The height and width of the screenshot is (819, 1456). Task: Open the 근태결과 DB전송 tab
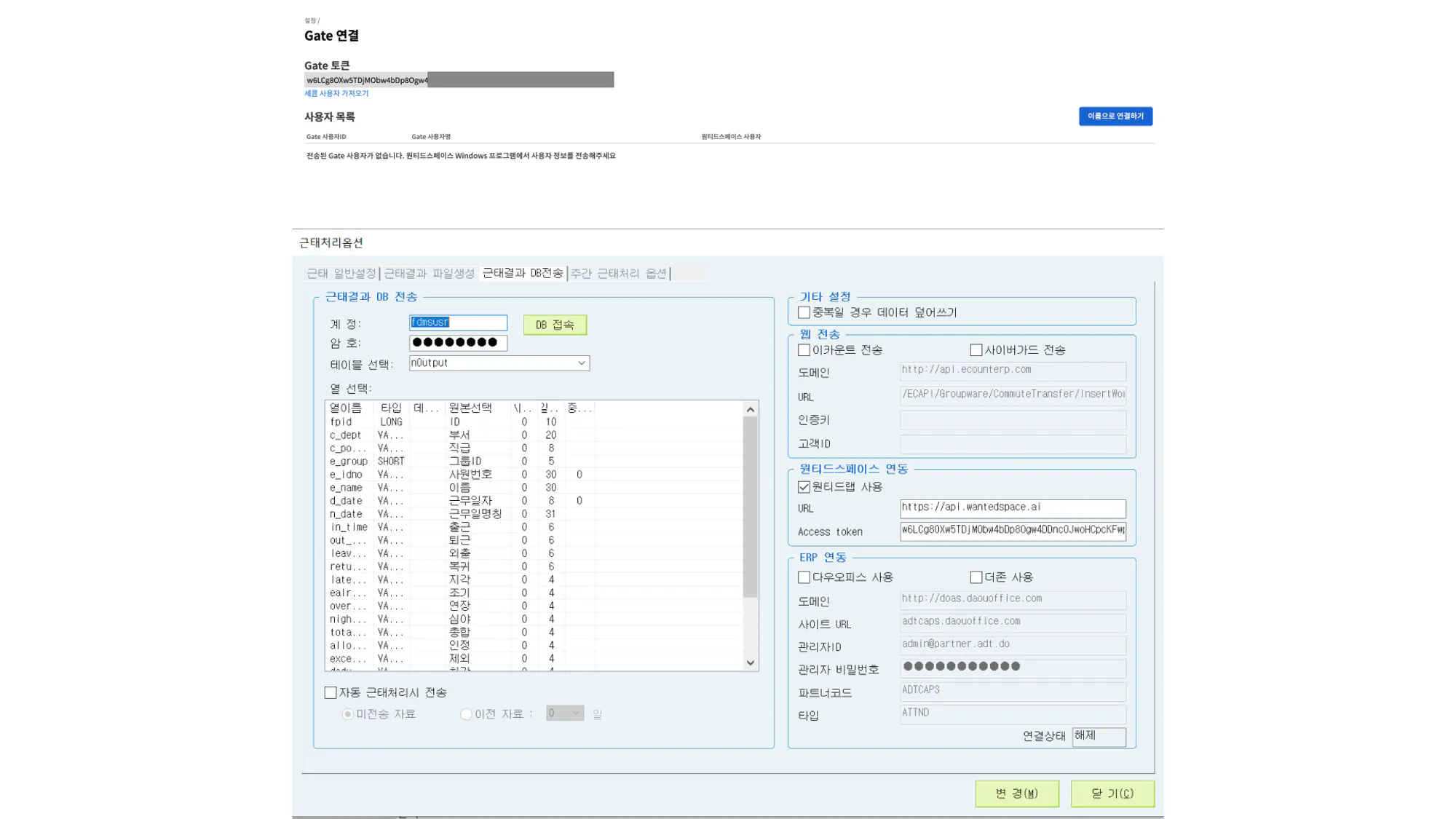pyautogui.click(x=523, y=273)
